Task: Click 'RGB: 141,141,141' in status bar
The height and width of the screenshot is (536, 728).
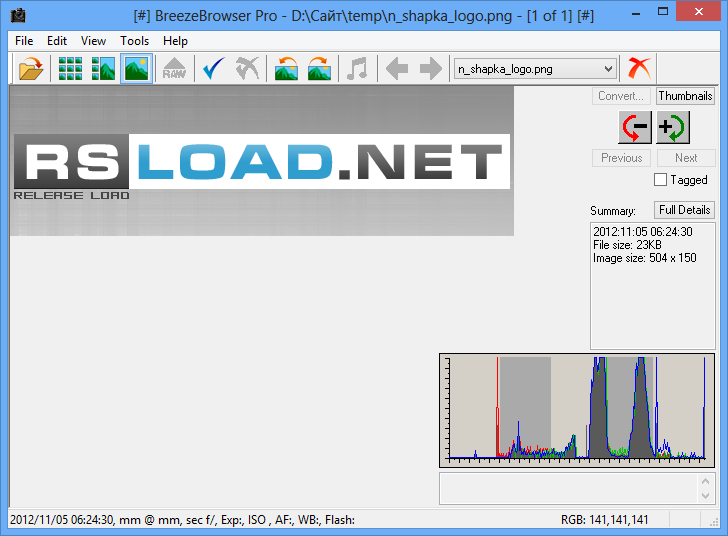Action: coord(604,520)
